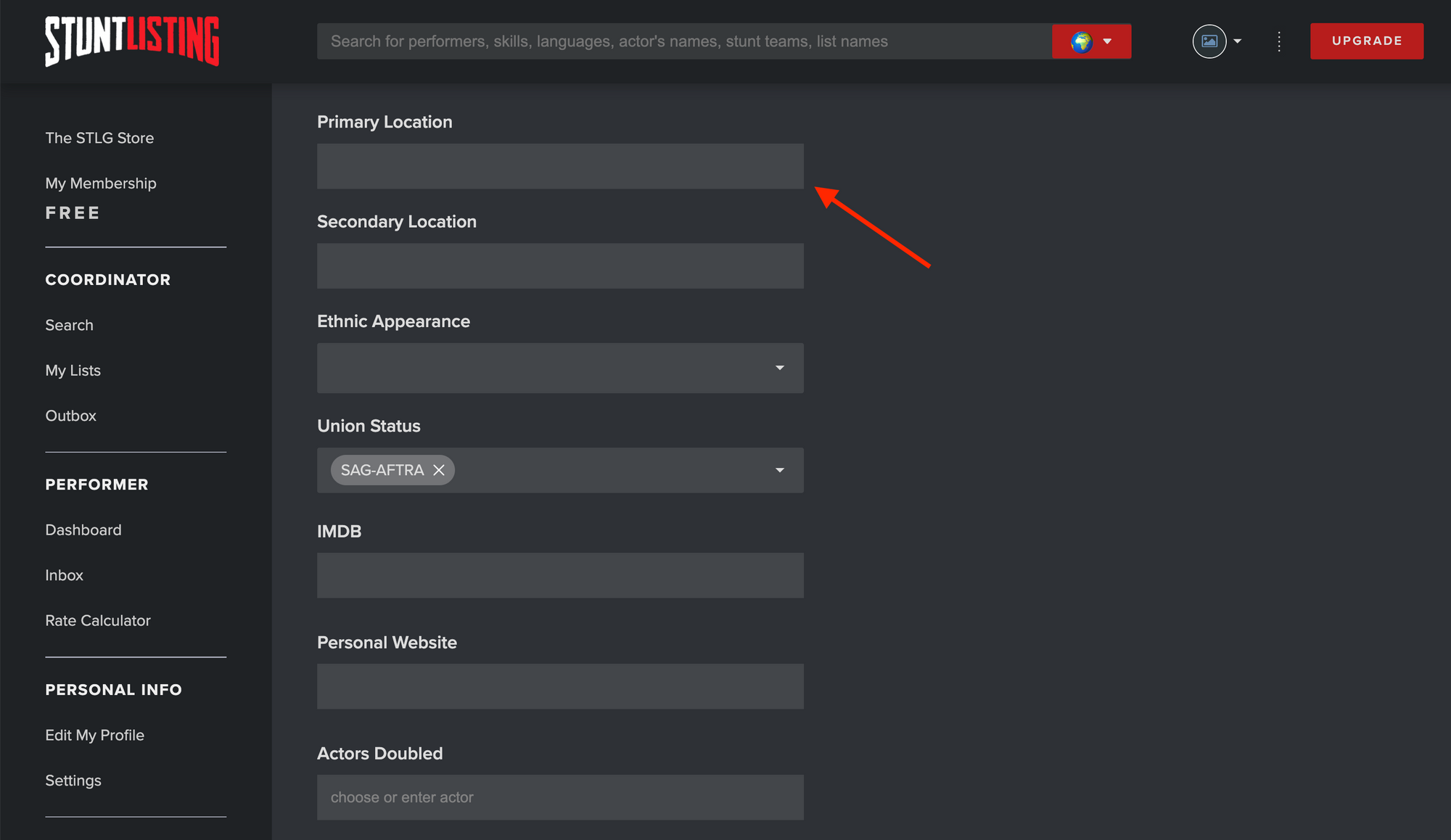
Task: Click the SAG-AFTRA chip label
Action: pos(382,470)
